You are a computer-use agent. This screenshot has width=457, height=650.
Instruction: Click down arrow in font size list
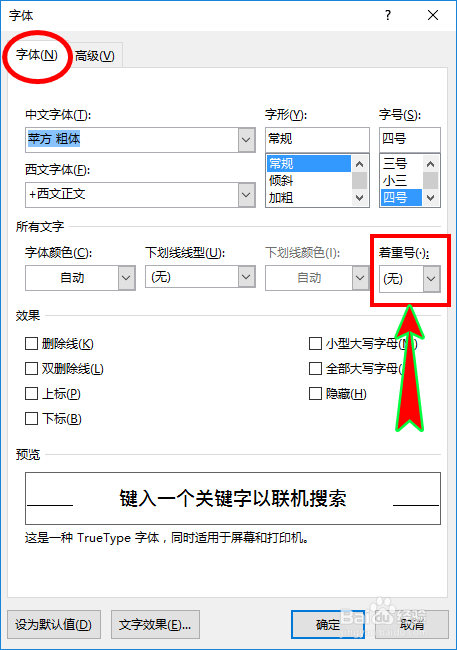430,198
